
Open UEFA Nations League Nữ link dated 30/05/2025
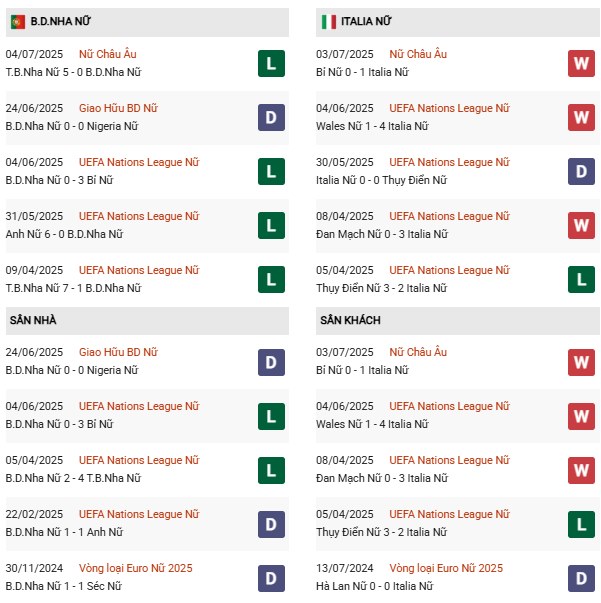pyautogui.click(x=449, y=162)
